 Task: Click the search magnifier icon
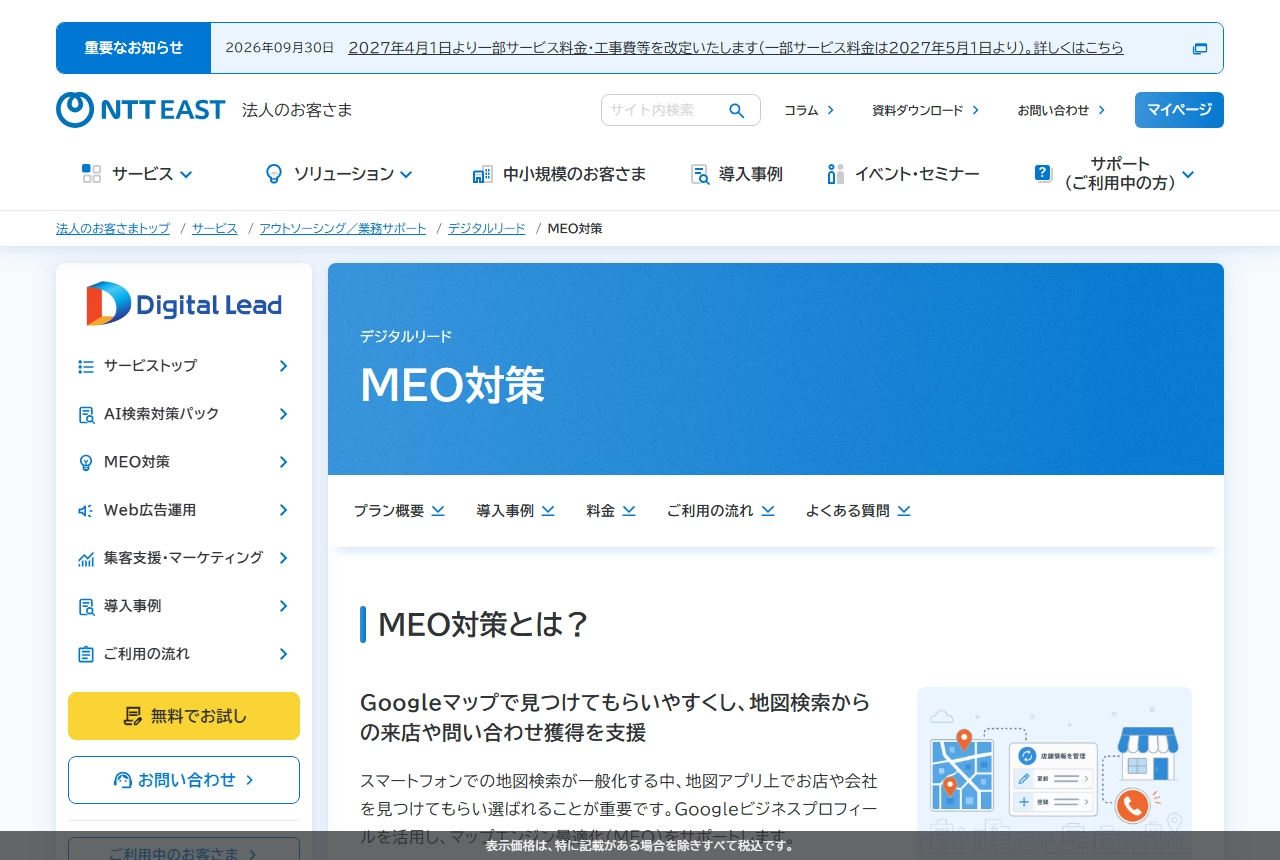pos(737,110)
